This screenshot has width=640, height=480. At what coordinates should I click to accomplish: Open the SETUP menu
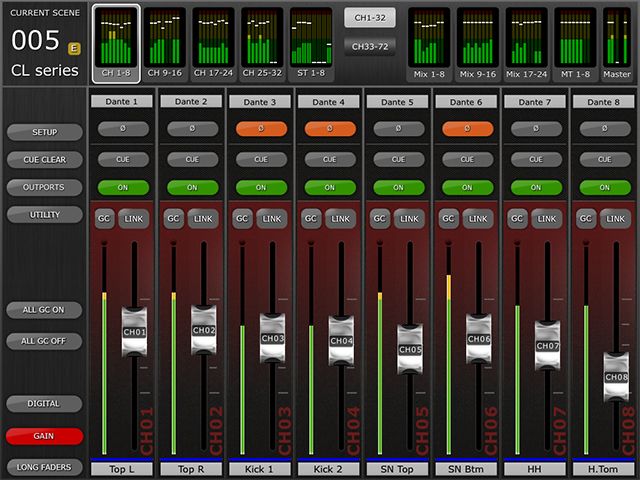44,132
